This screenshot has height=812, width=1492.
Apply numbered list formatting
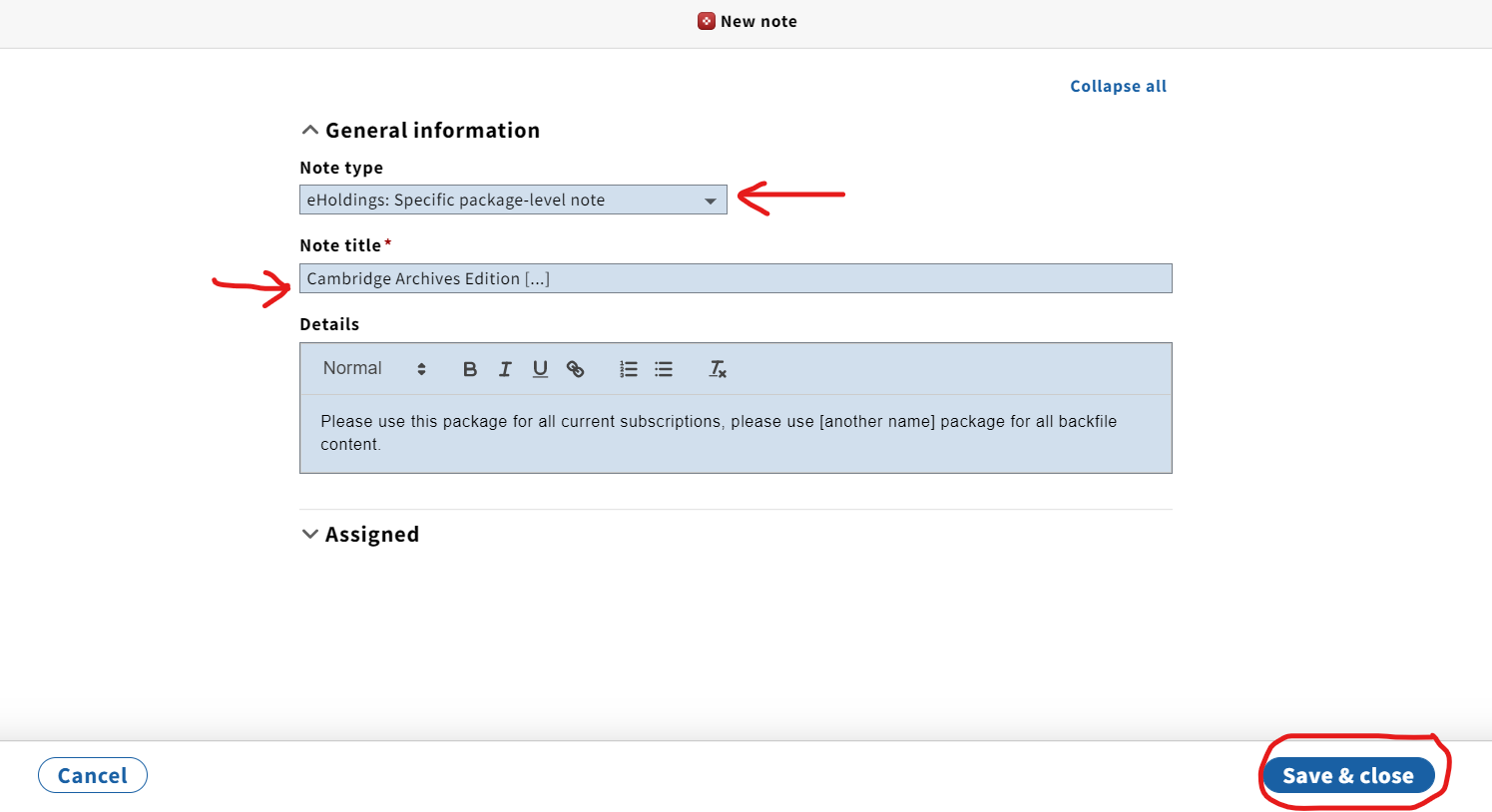[629, 369]
